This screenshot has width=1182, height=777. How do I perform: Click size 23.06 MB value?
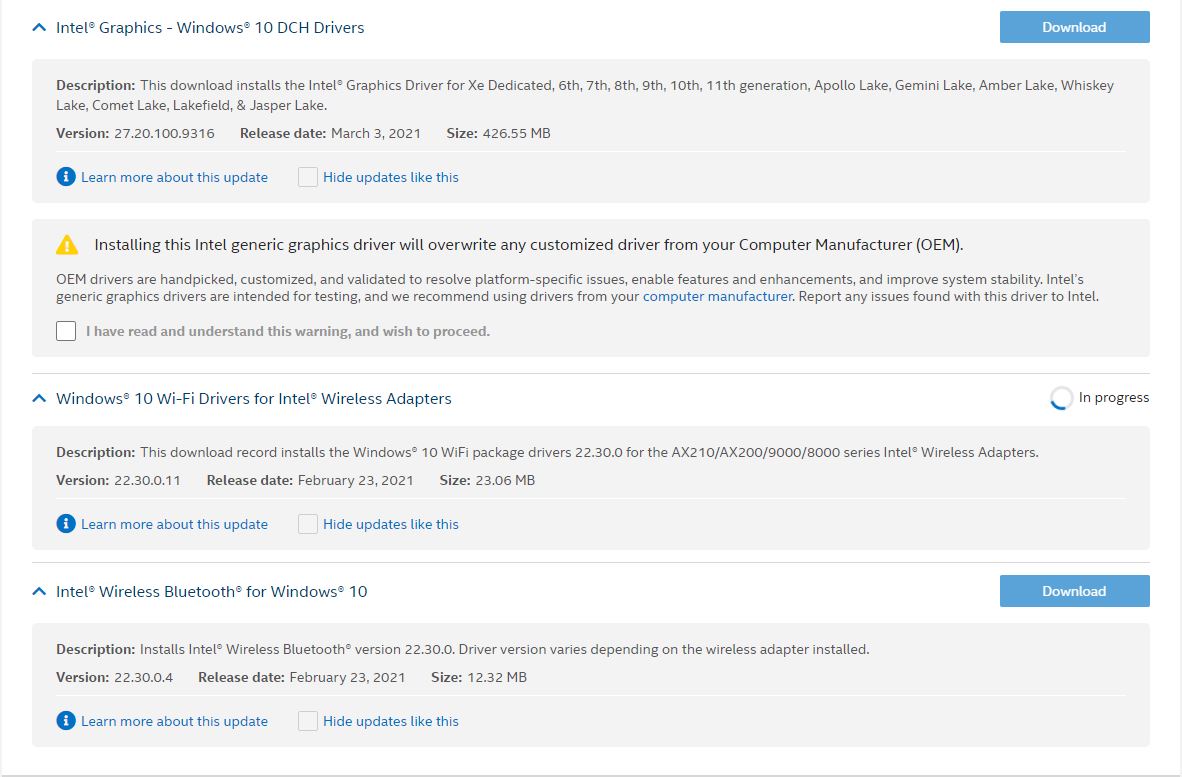pyautogui.click(x=505, y=480)
